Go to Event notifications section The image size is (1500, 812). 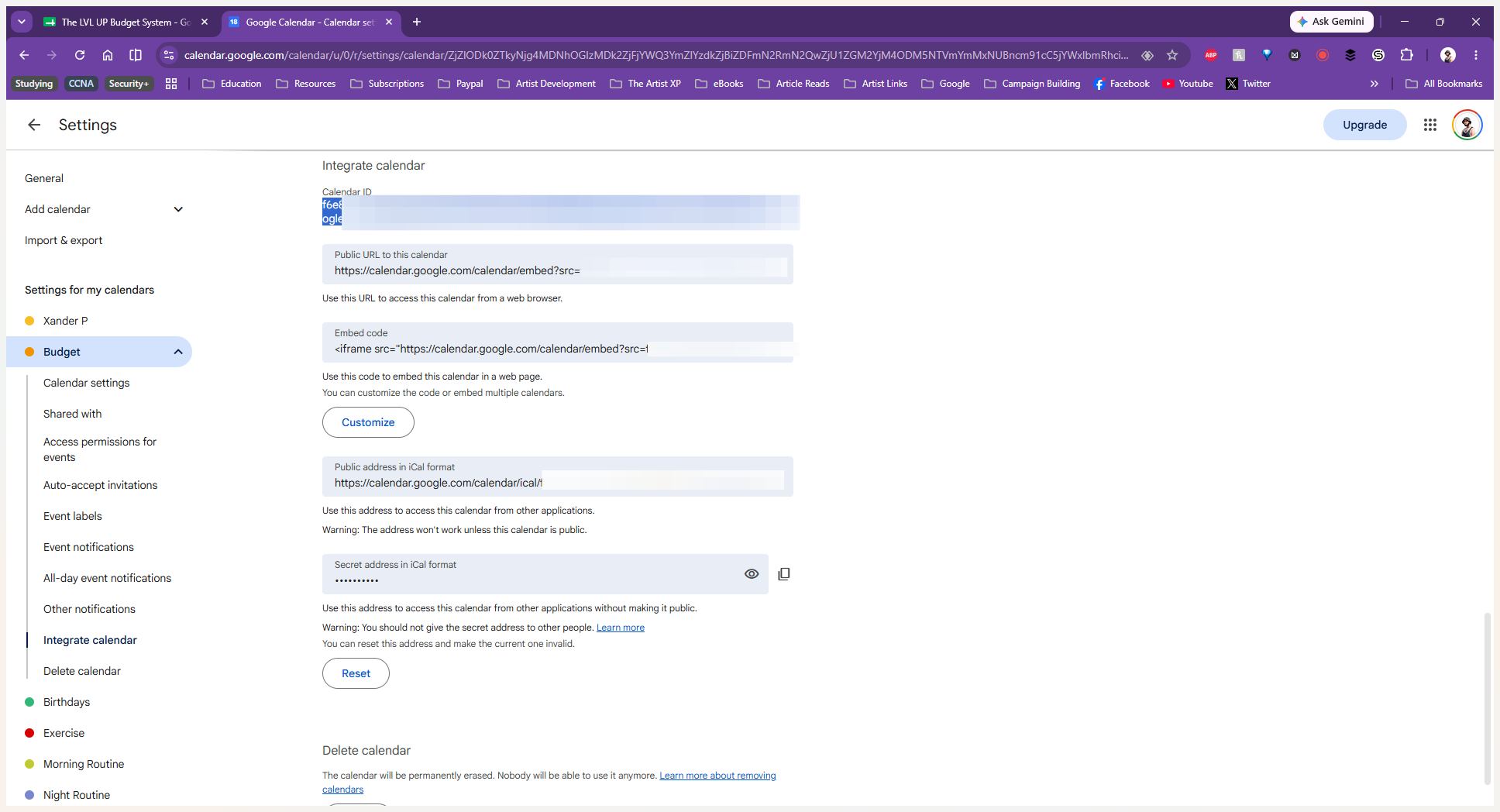(x=88, y=547)
